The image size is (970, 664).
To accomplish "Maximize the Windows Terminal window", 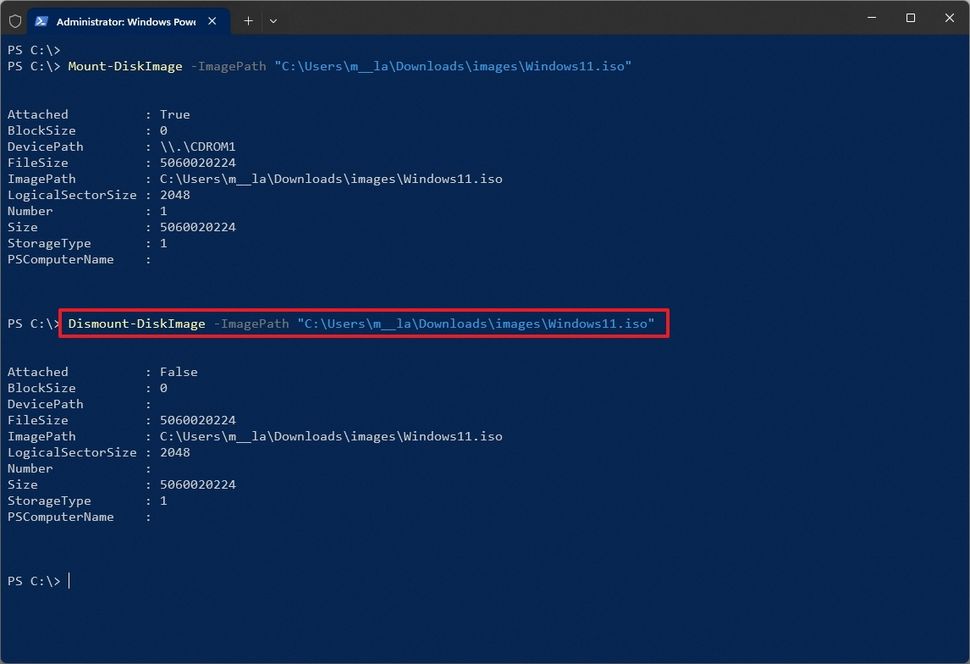I will [910, 18].
